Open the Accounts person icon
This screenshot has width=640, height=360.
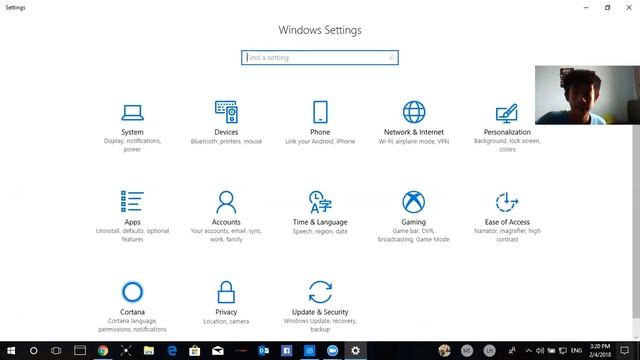226,202
